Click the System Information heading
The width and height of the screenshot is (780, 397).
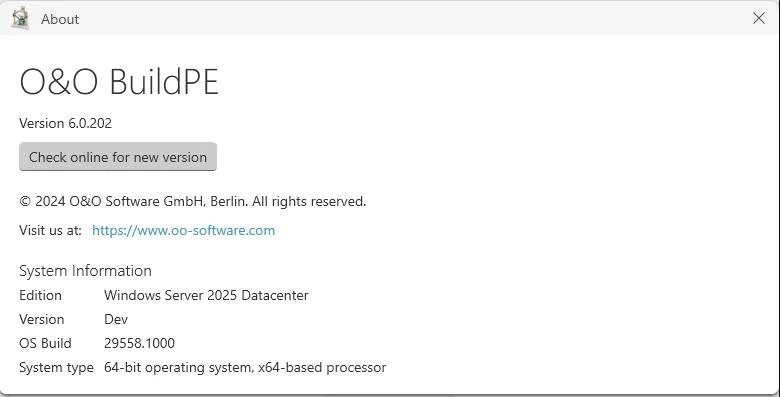tap(86, 271)
